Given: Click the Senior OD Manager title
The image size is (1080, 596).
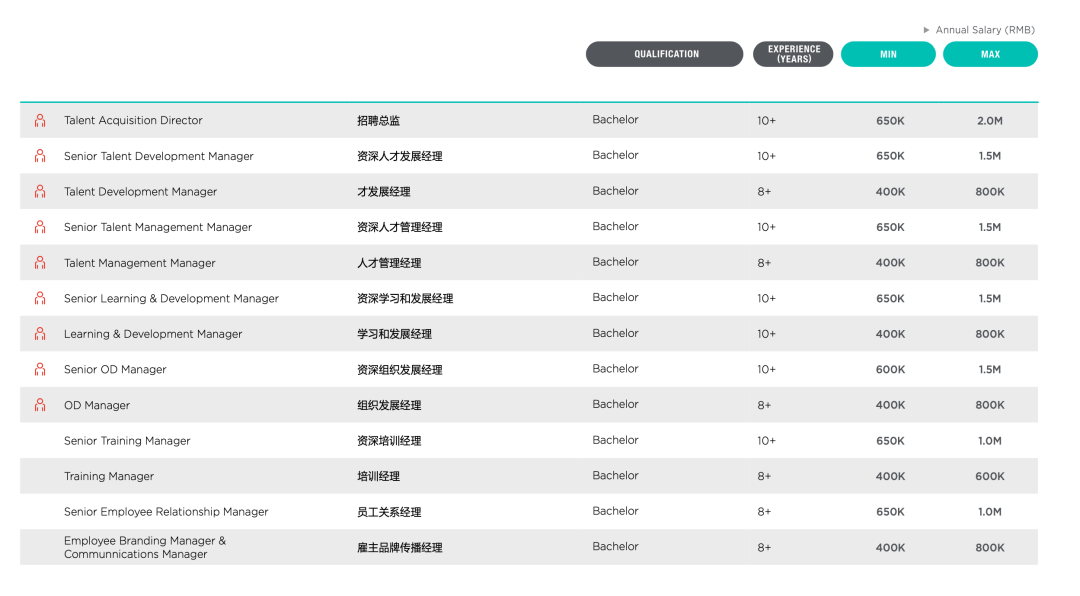Looking at the screenshot, I should (x=115, y=369).
